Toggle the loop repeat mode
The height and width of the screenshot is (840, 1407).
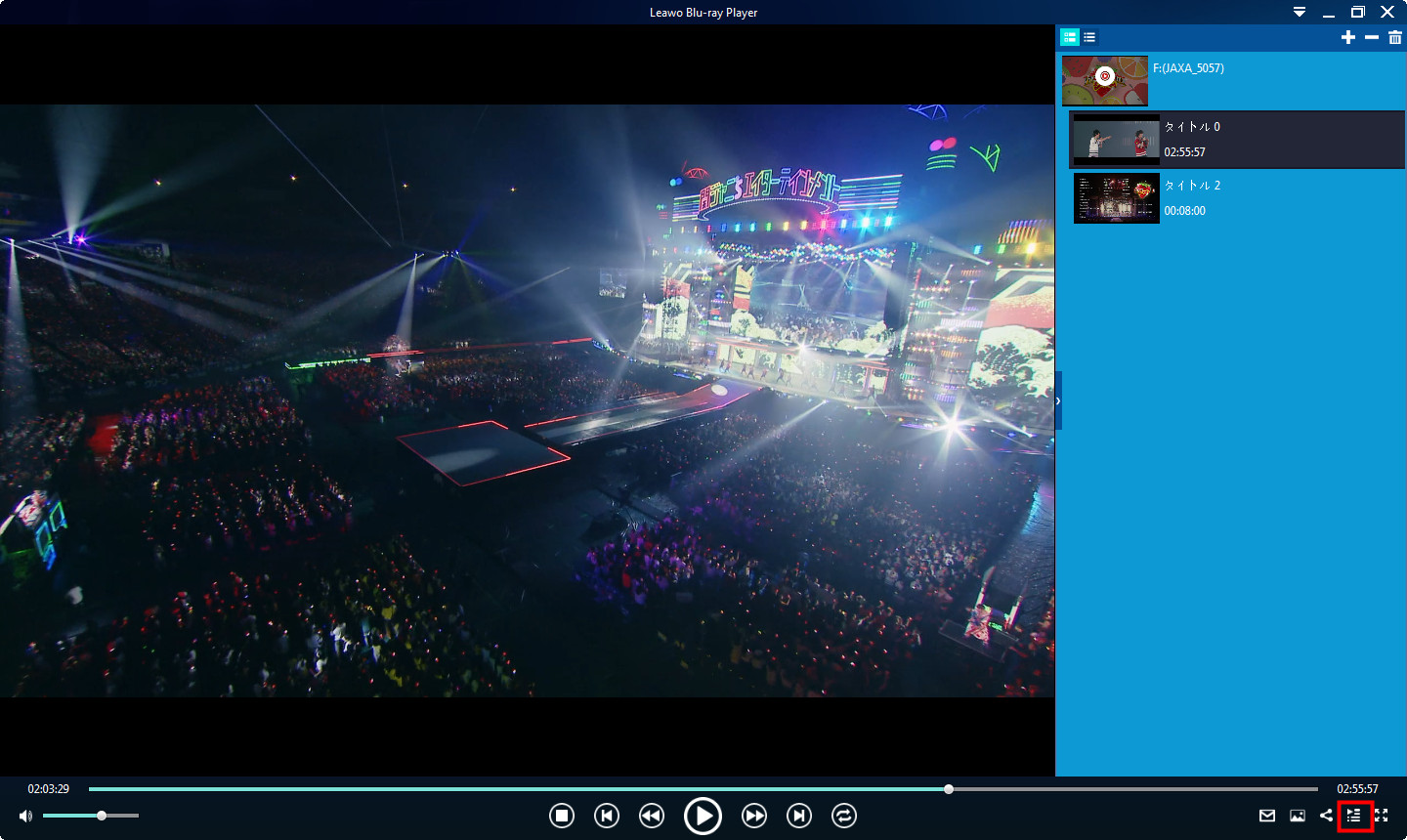pos(844,816)
